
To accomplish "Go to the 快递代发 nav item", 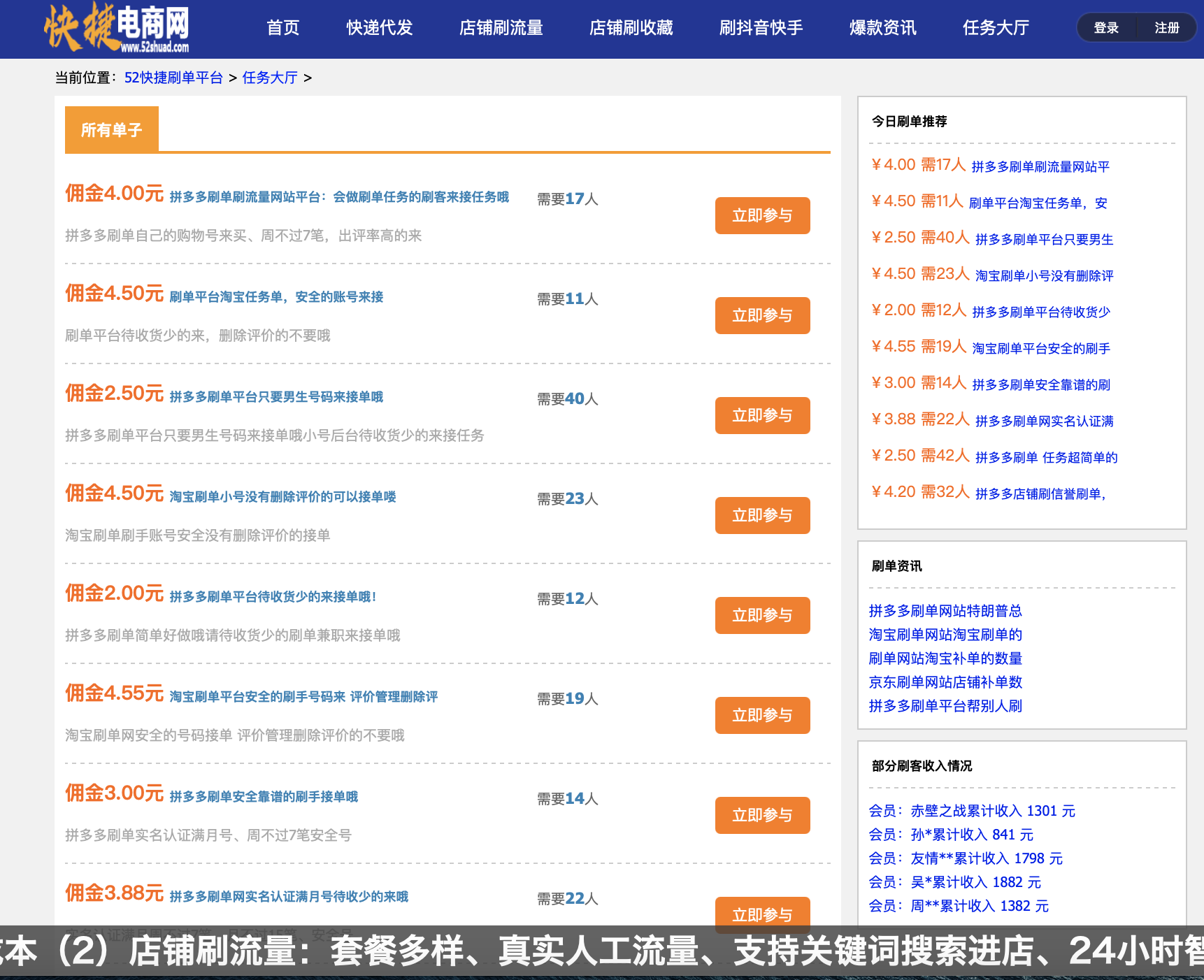I will 380,28.
